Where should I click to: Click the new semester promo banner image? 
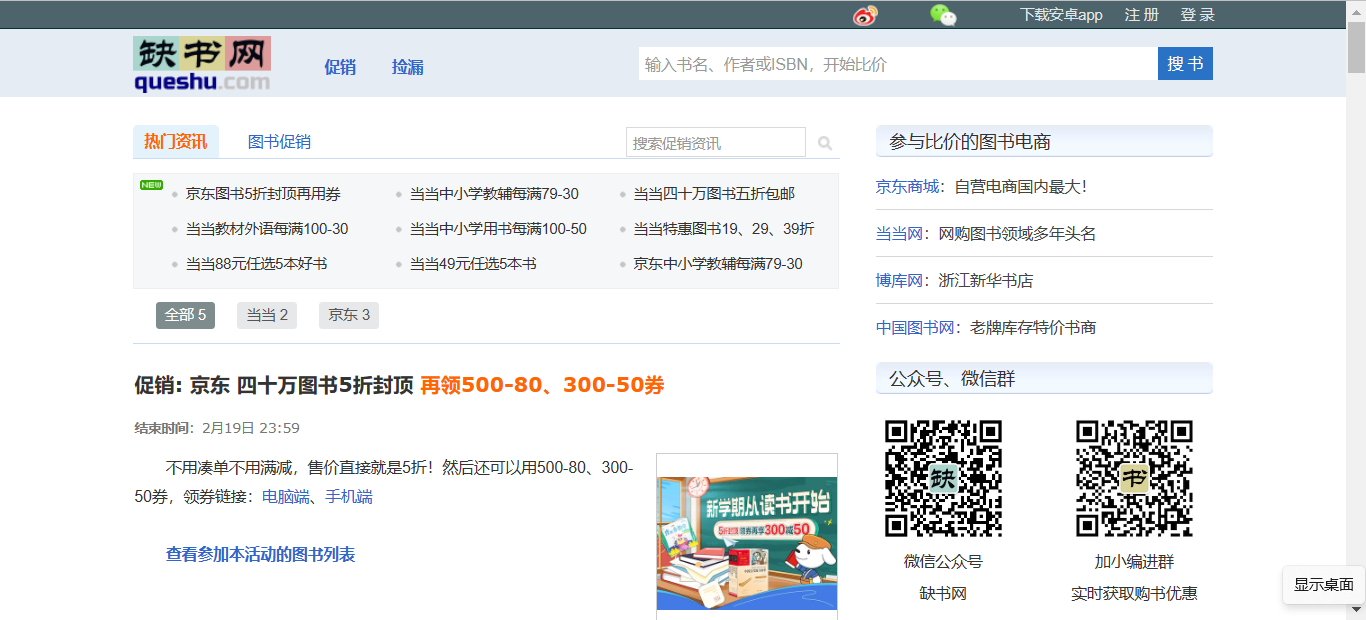click(747, 542)
